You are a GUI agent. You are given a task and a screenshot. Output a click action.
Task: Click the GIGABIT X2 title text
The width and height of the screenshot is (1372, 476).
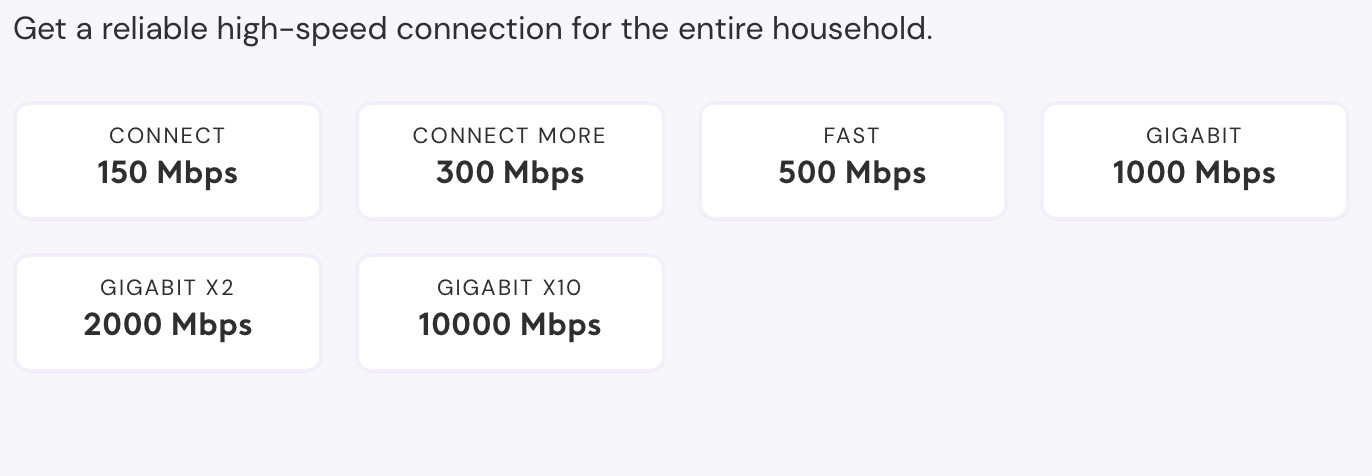tap(168, 288)
